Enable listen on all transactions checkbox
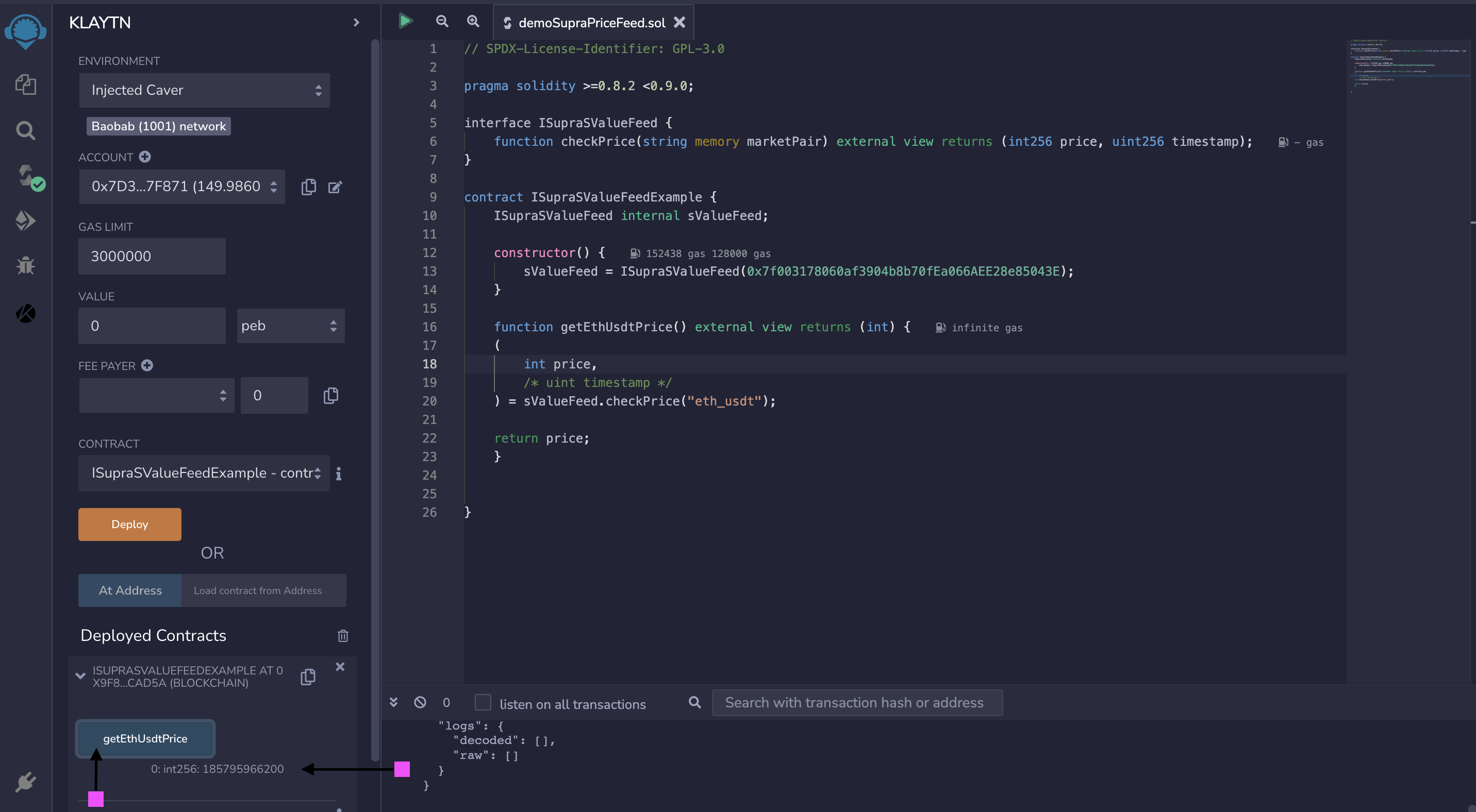1476x812 pixels. pos(483,702)
